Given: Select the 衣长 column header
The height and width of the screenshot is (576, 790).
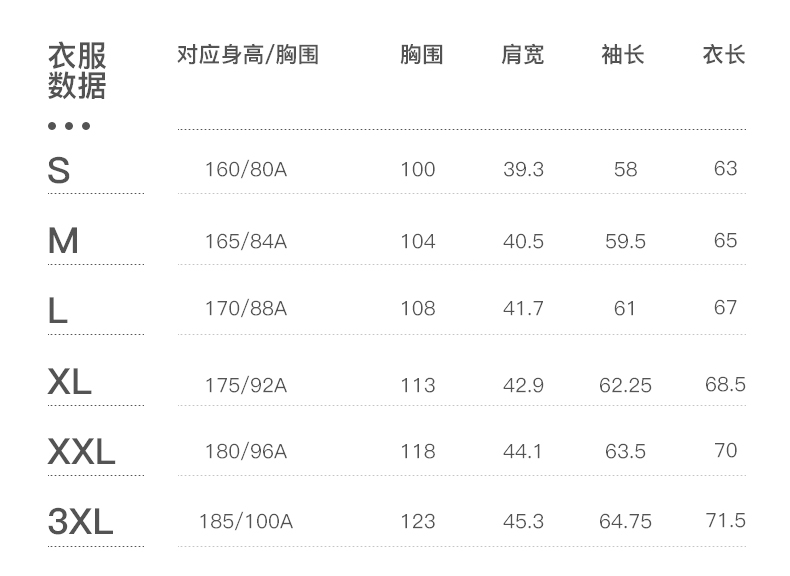Looking at the screenshot, I should pos(724,55).
